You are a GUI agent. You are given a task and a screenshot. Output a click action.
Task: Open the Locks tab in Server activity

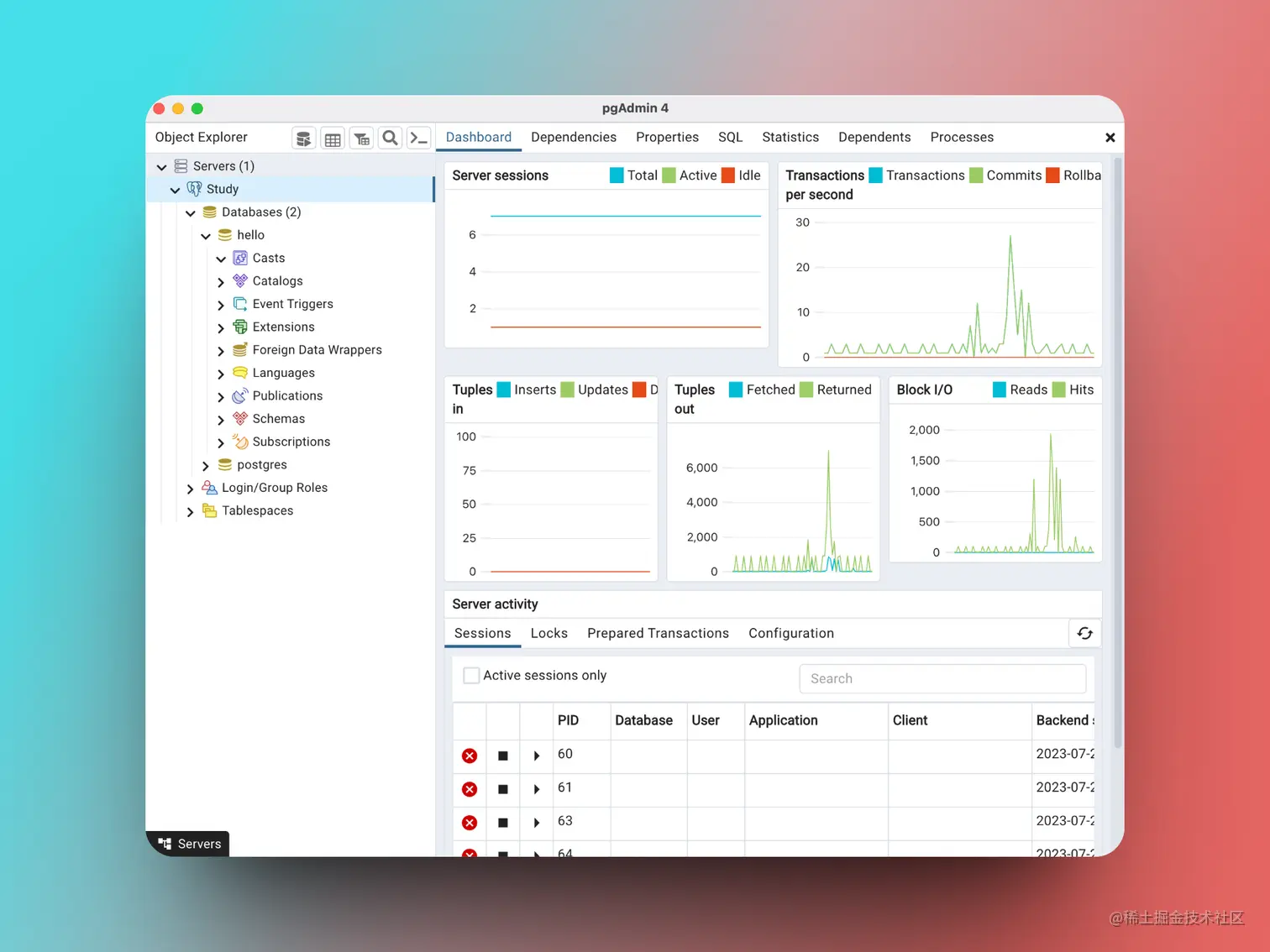(549, 633)
